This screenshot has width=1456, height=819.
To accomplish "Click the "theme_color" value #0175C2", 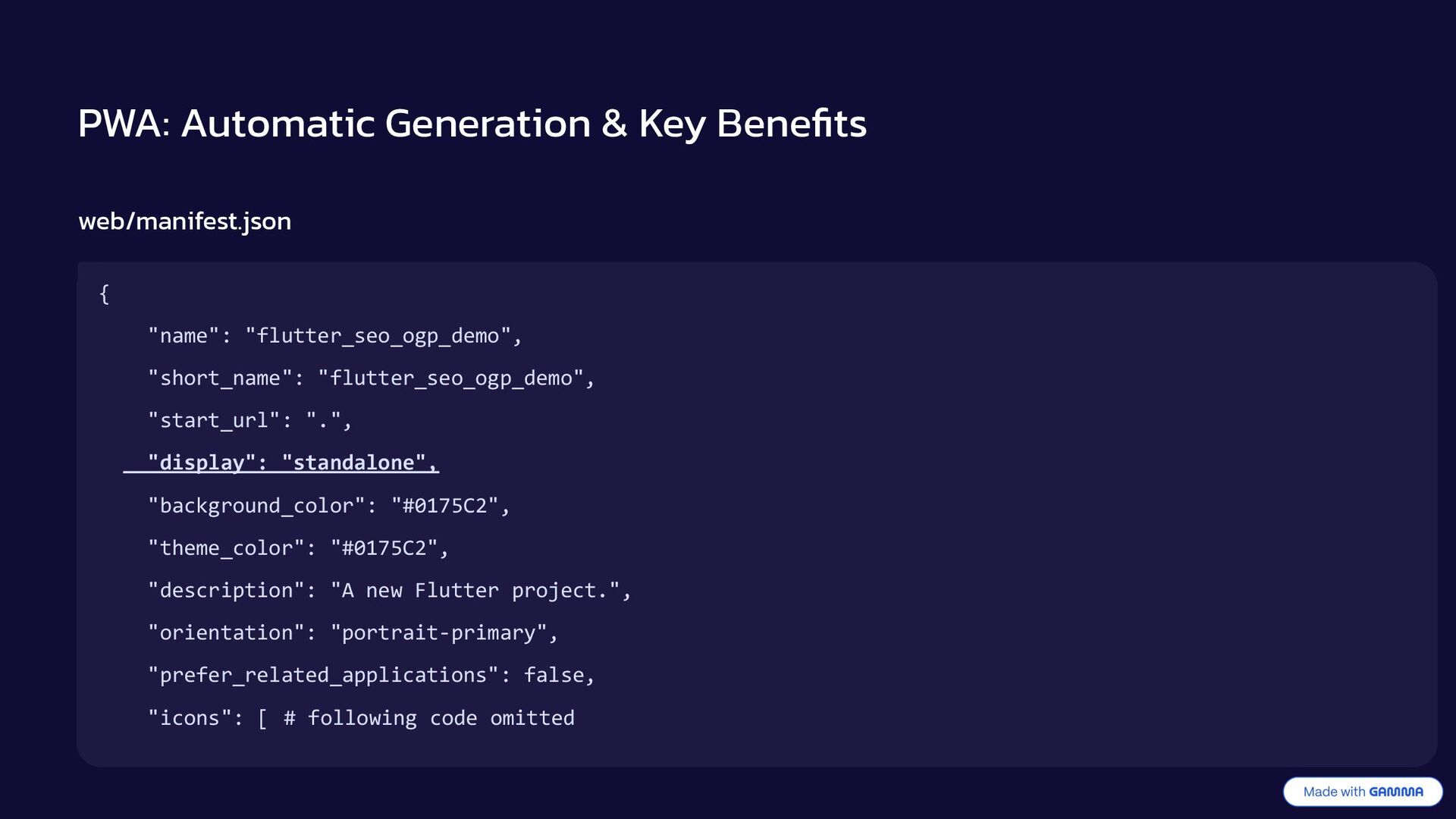I will click(384, 548).
